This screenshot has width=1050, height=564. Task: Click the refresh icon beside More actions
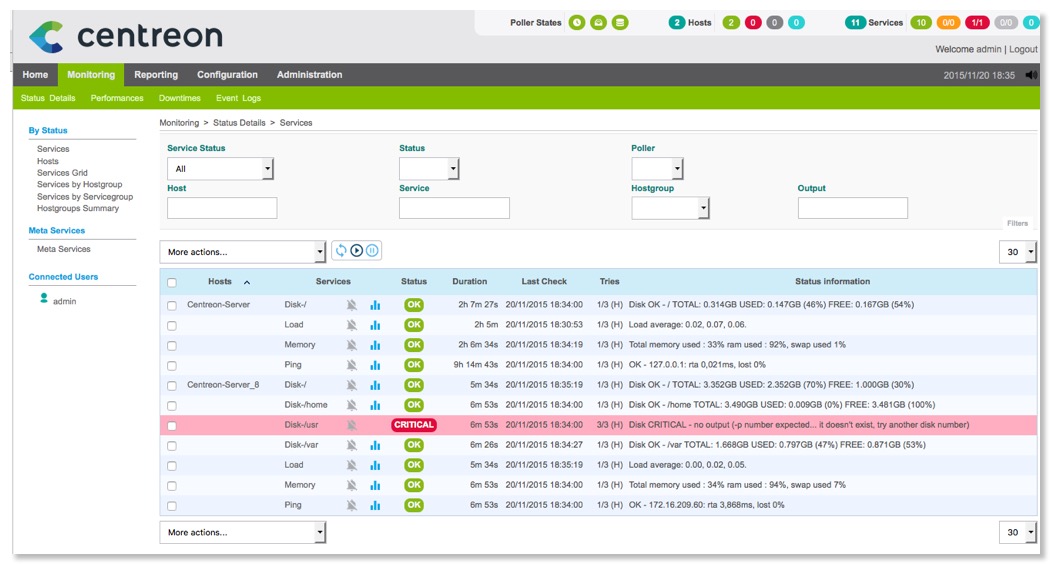click(341, 251)
